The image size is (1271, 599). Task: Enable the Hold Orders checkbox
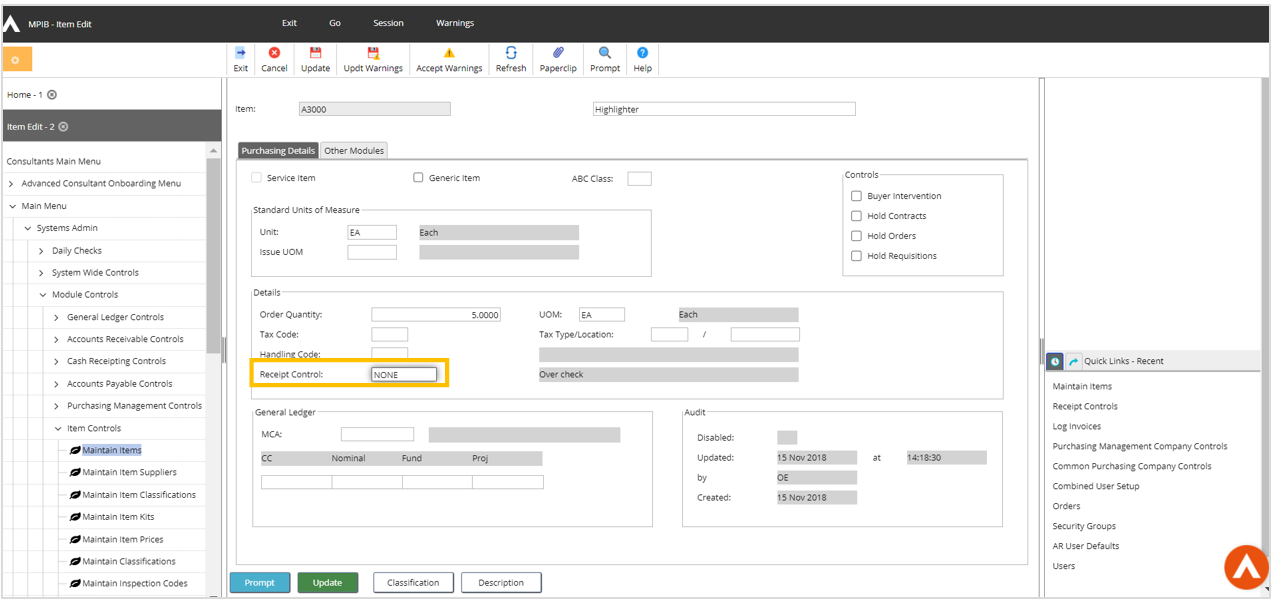[x=856, y=236]
